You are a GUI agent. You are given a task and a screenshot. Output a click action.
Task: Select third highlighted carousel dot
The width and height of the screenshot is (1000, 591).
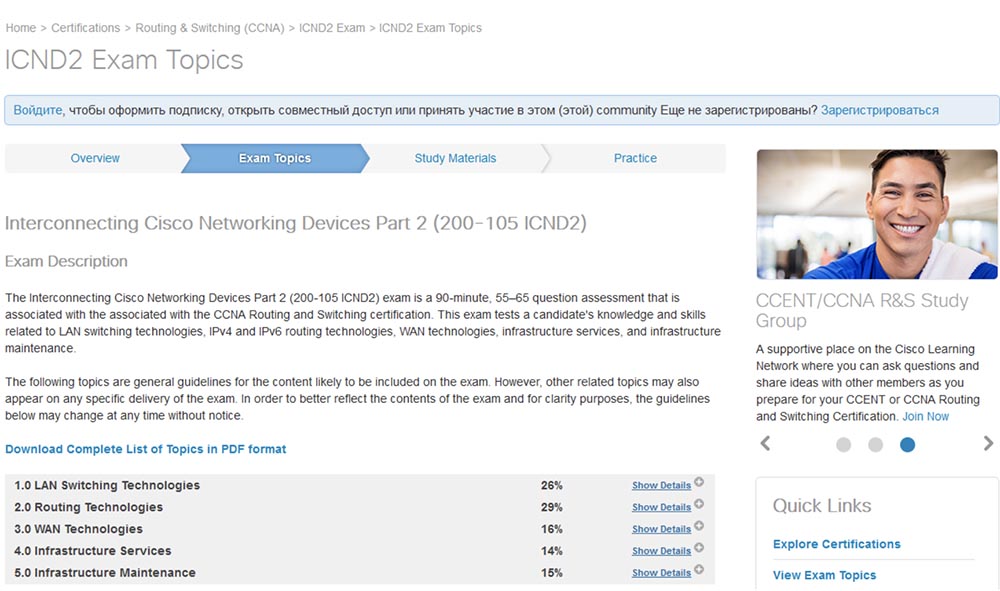pos(907,444)
